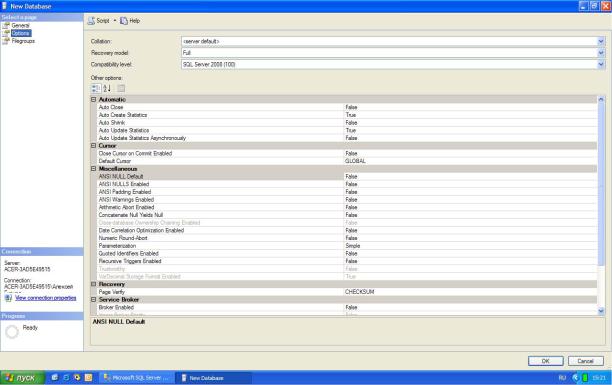Collapse the Service Broker category
The height and width of the screenshot is (385, 612).
[x=94, y=299]
